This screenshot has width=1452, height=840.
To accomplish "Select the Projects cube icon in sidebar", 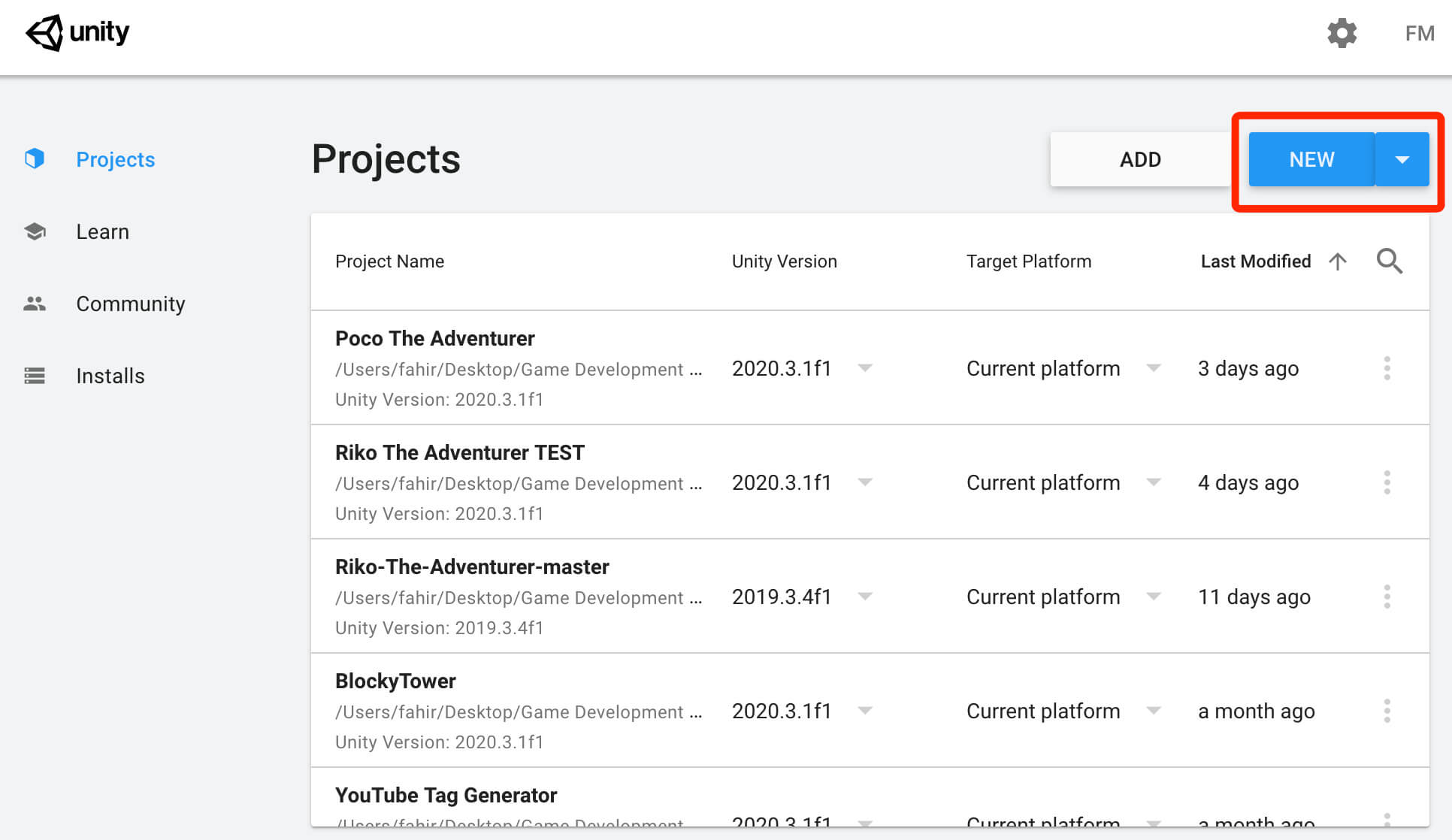I will (35, 159).
